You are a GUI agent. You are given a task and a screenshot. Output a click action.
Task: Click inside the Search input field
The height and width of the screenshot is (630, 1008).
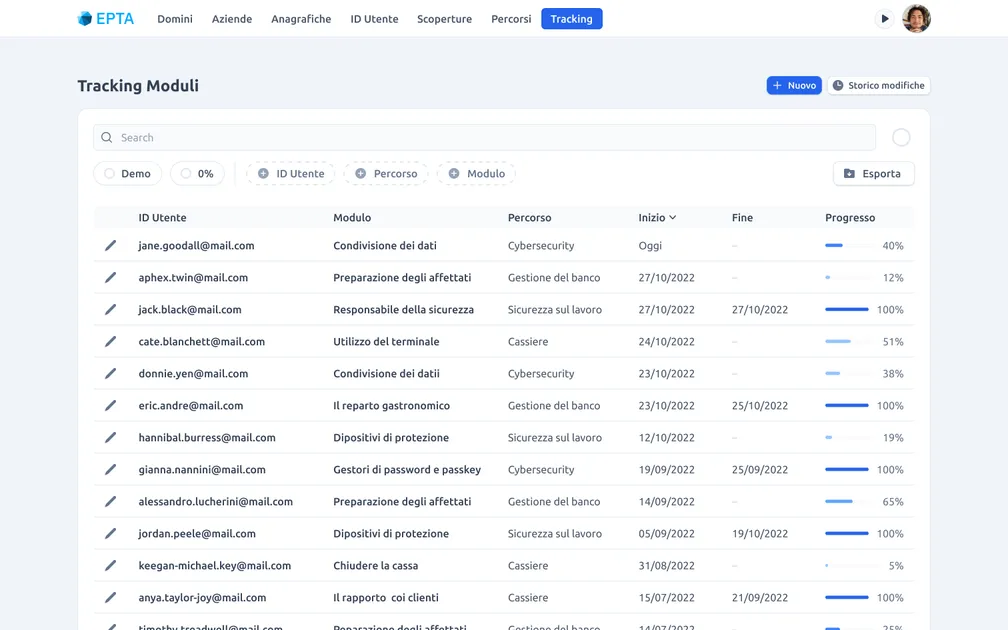400,137
